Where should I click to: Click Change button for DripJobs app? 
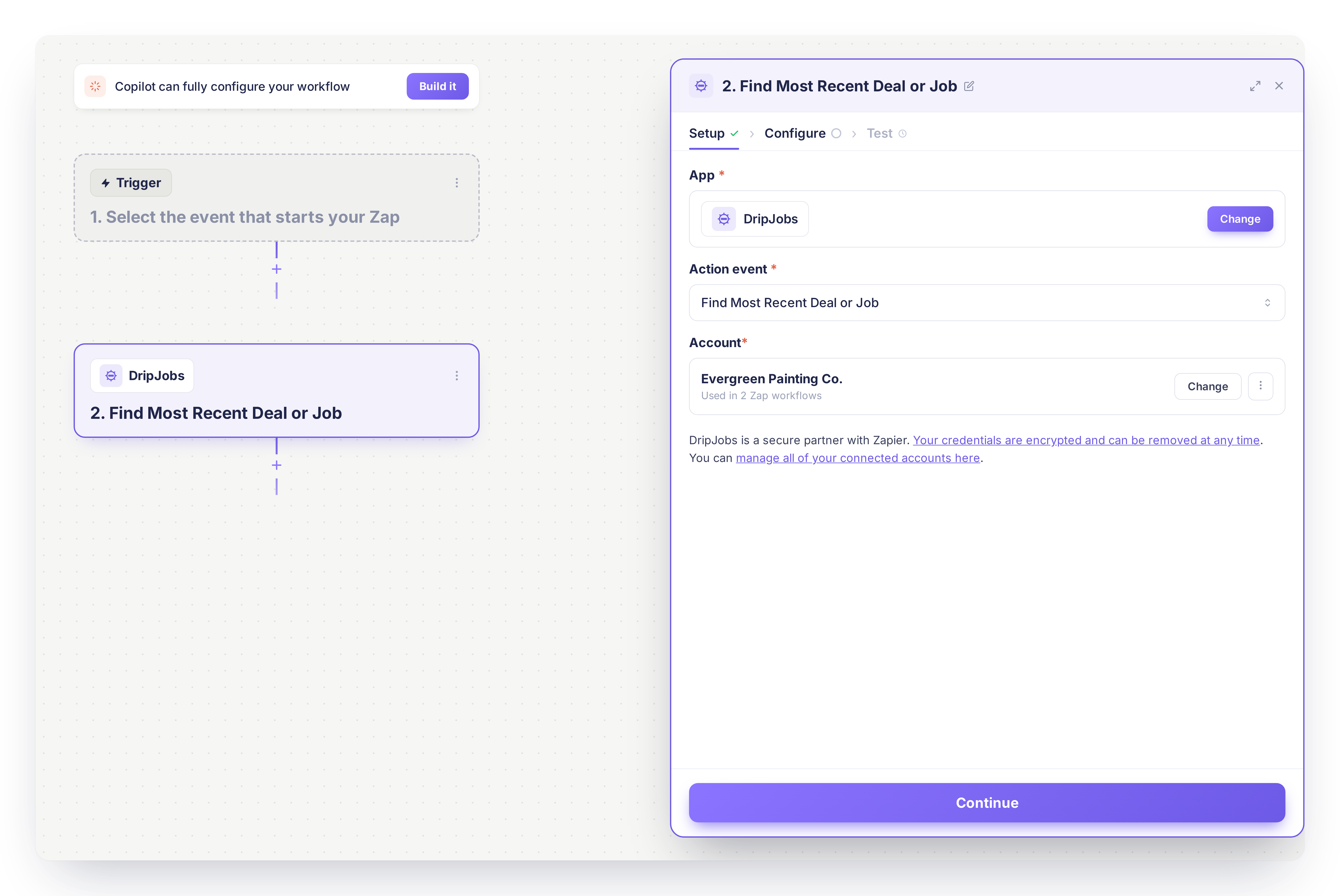coord(1240,219)
